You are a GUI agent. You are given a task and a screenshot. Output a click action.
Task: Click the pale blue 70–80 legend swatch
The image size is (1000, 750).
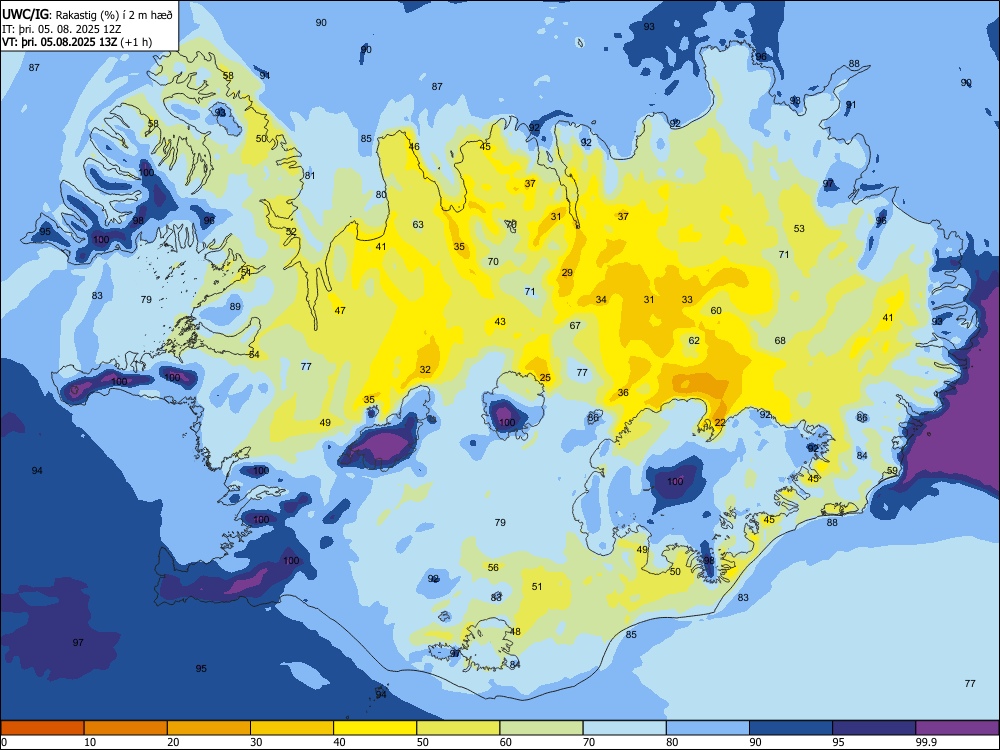[624, 728]
